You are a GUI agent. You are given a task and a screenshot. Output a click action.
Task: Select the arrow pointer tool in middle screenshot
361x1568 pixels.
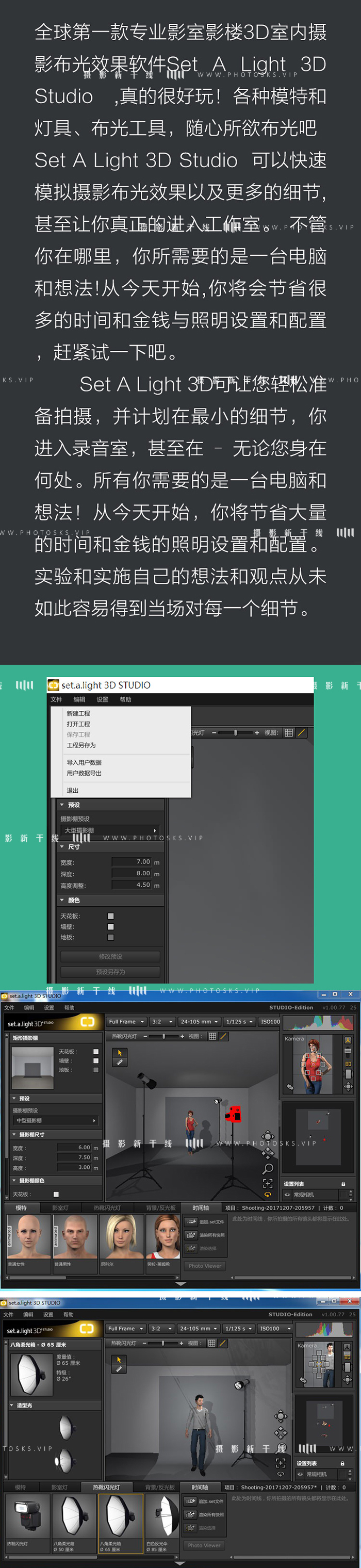point(119,1052)
